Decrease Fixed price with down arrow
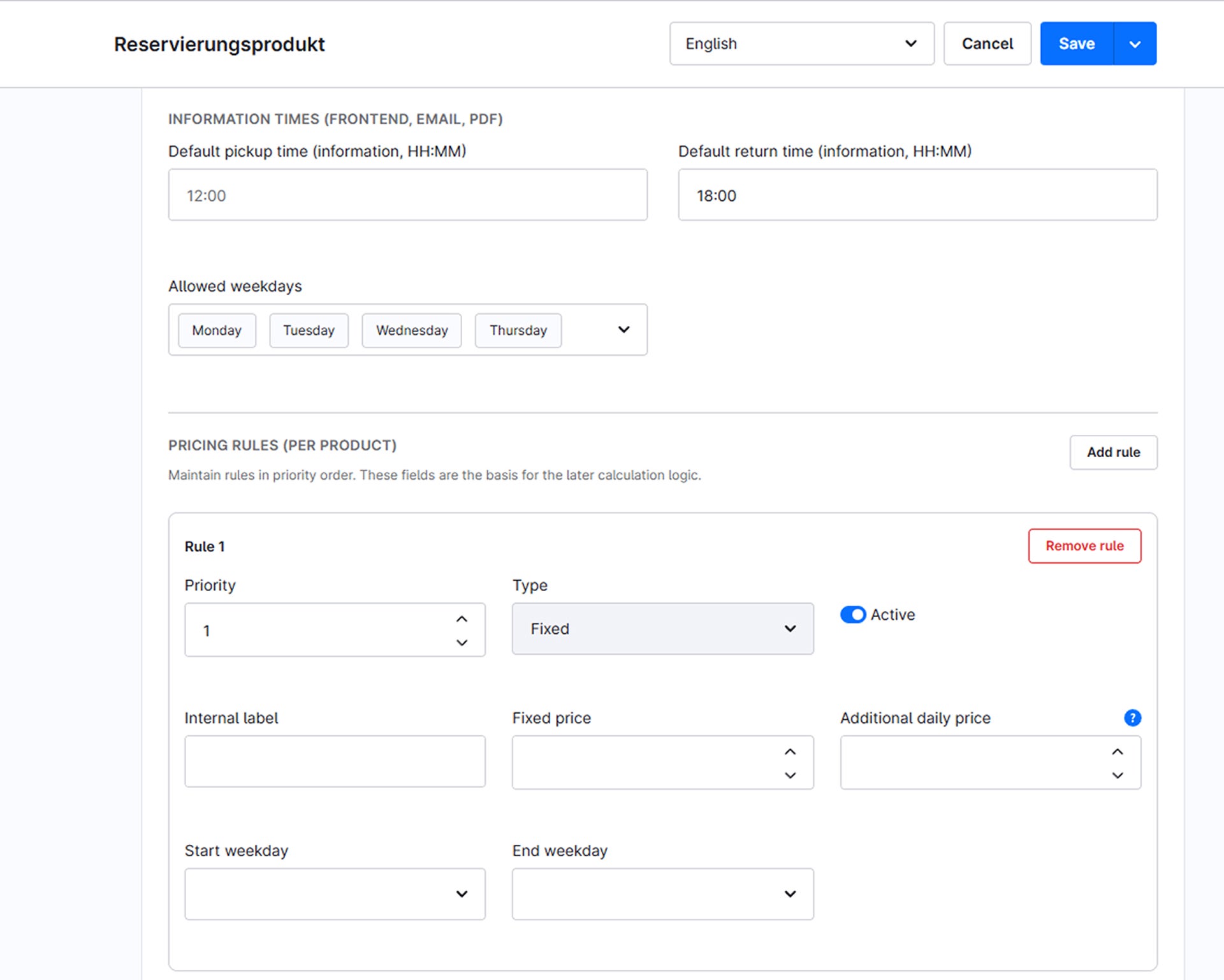Viewport: 1224px width, 980px height. (790, 775)
